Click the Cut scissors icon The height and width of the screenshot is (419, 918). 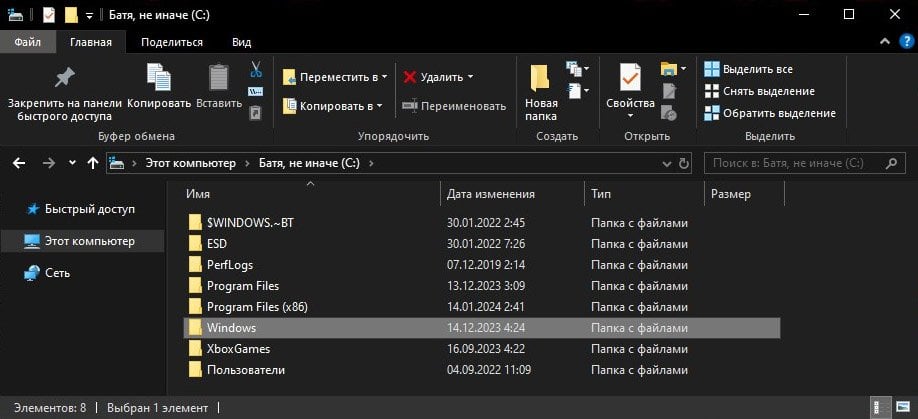(256, 69)
